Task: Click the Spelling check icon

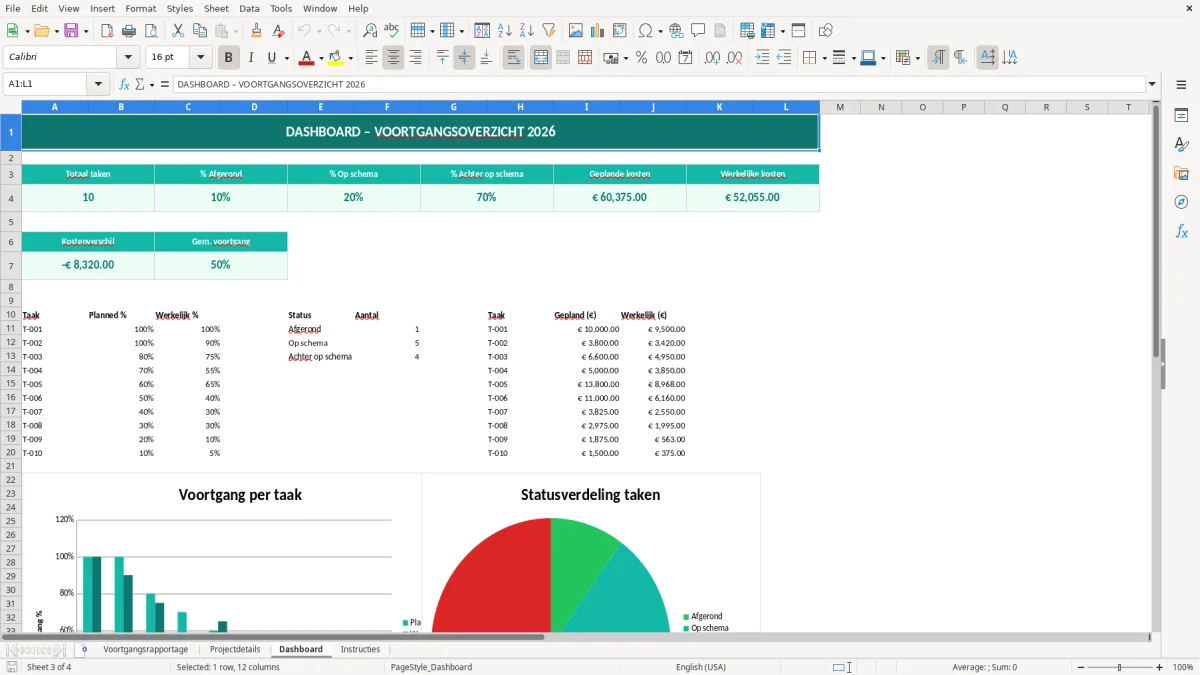Action: point(392,31)
